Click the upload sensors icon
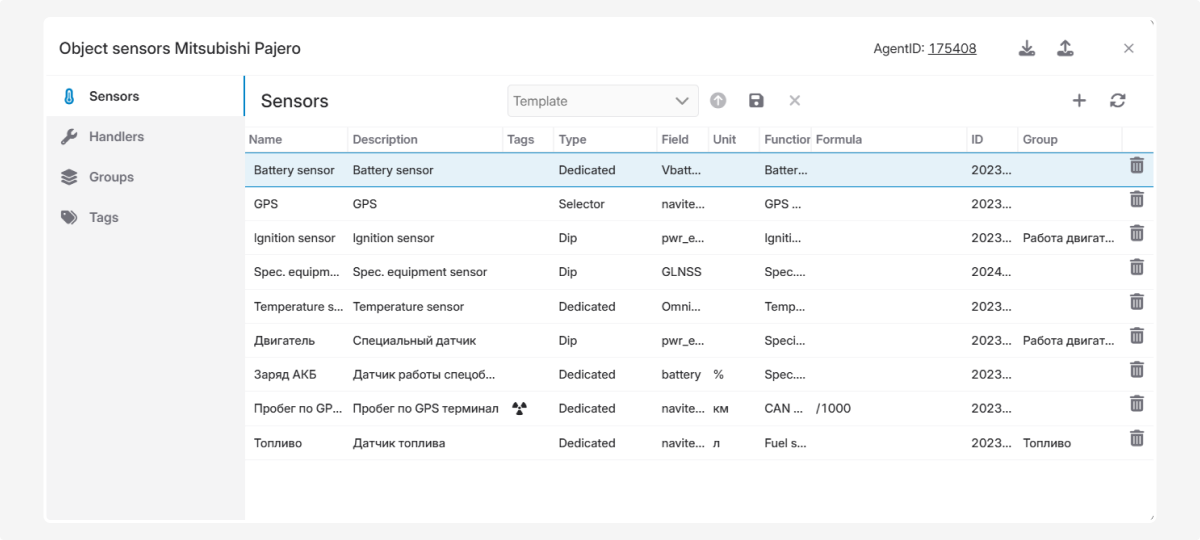 click(x=1065, y=48)
